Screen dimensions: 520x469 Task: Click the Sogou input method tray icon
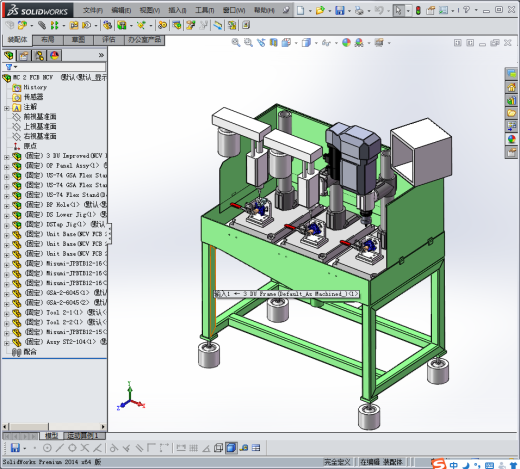pos(438,464)
